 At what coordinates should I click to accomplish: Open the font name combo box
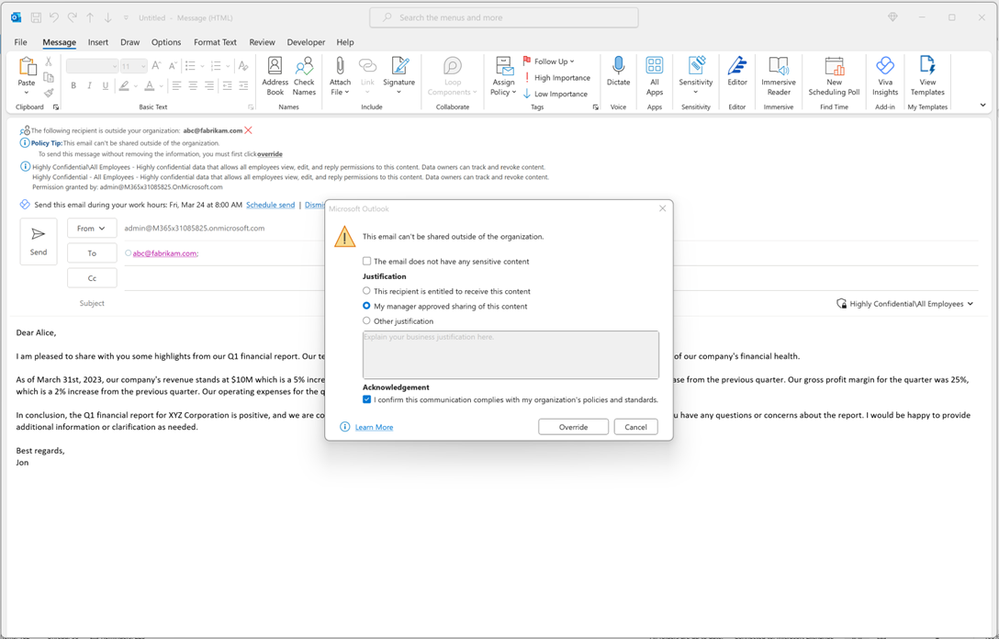point(92,66)
